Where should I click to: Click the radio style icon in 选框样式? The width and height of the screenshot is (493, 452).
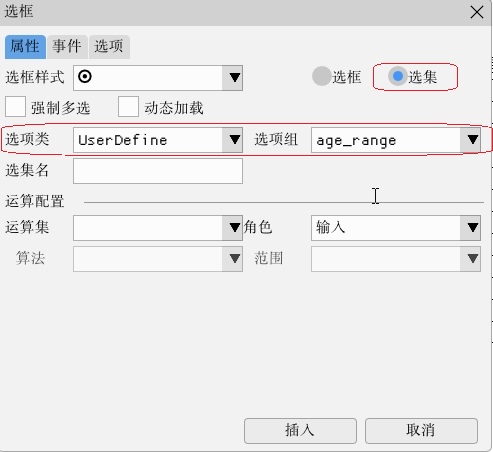click(85, 77)
